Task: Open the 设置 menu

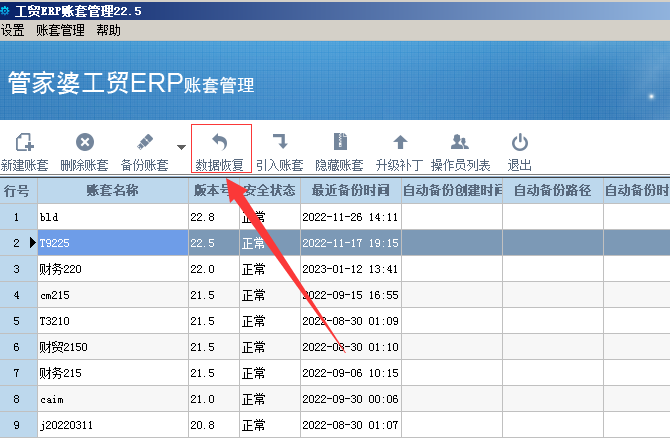Action: 12,30
